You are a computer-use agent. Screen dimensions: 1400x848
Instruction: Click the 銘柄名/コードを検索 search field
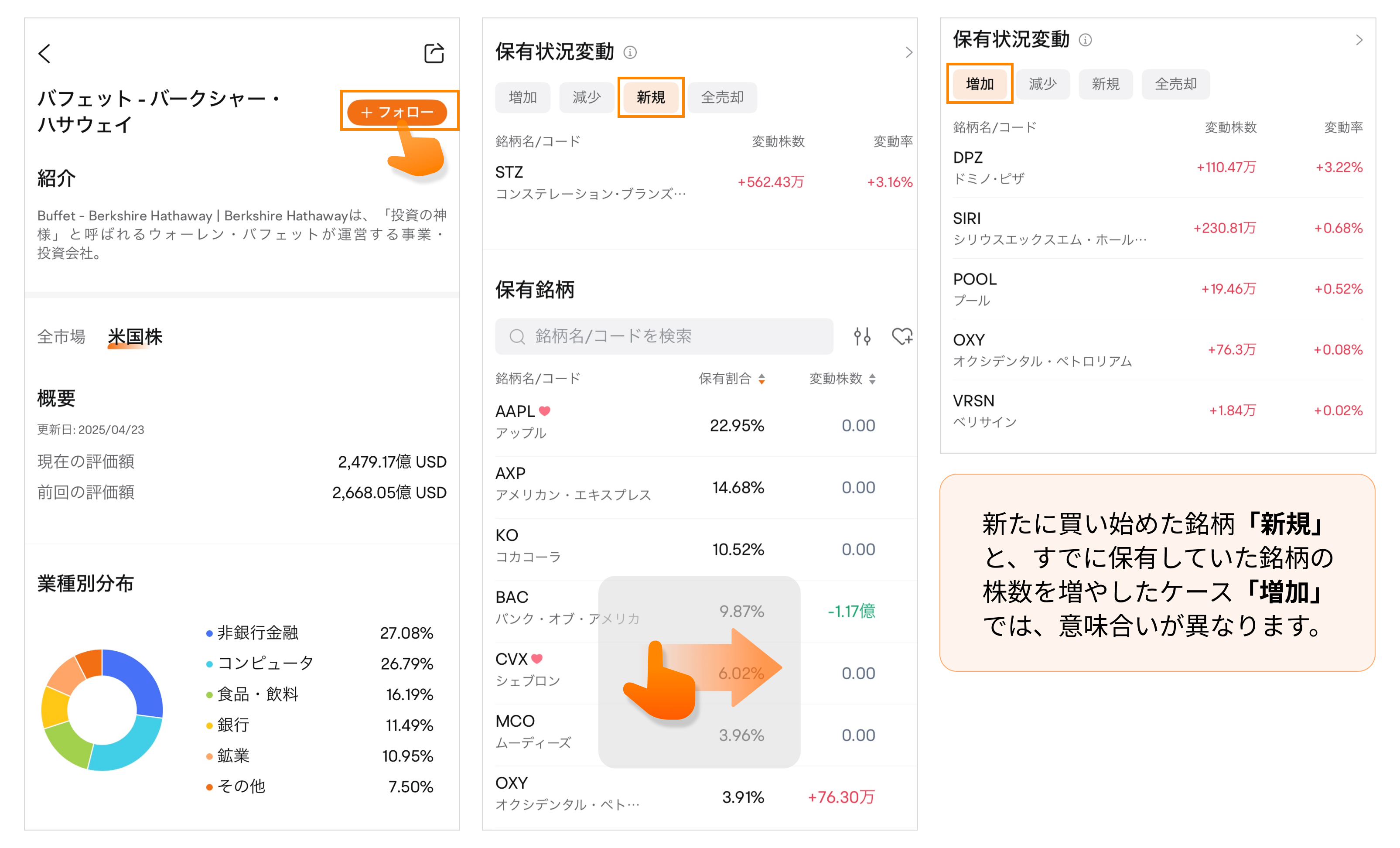click(664, 336)
